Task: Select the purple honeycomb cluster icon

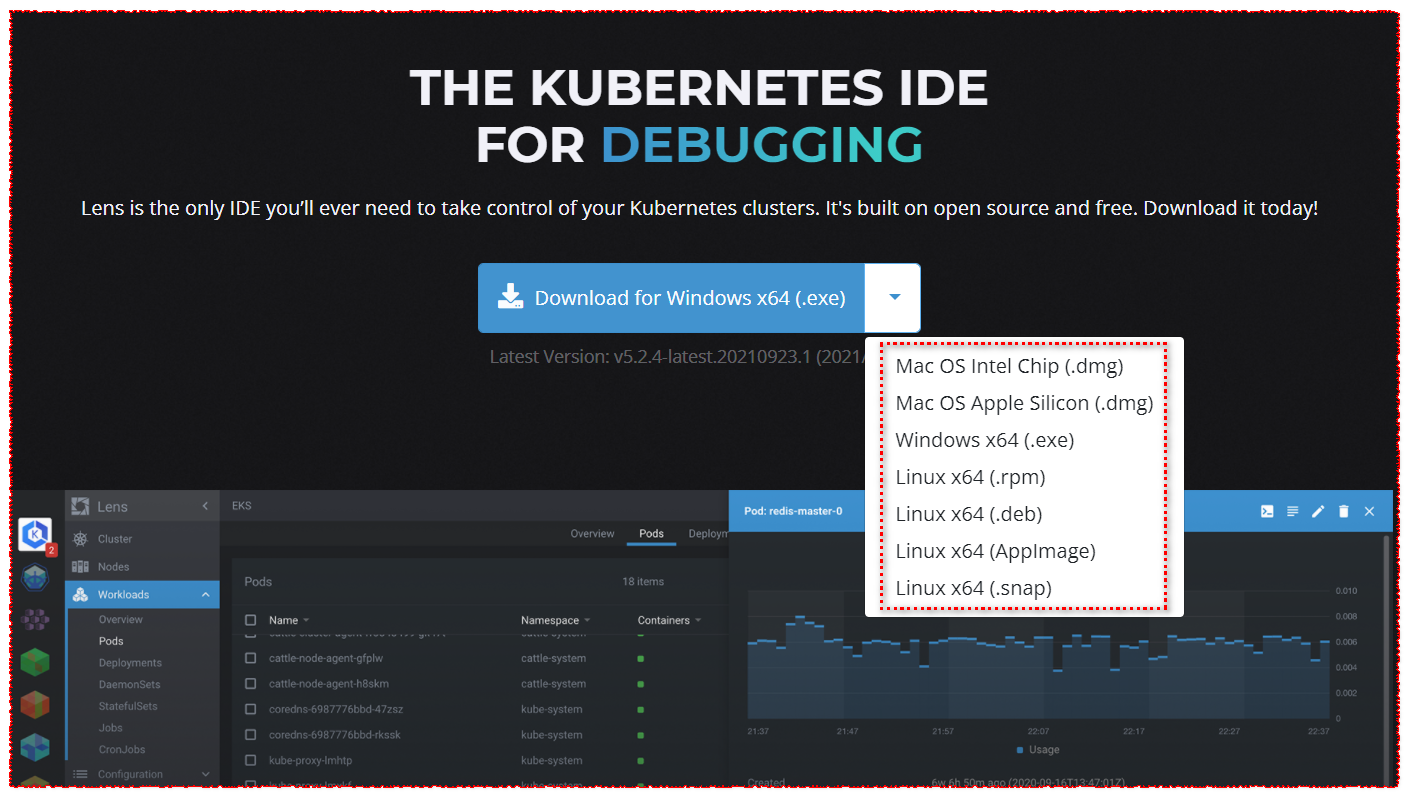Action: point(35,619)
